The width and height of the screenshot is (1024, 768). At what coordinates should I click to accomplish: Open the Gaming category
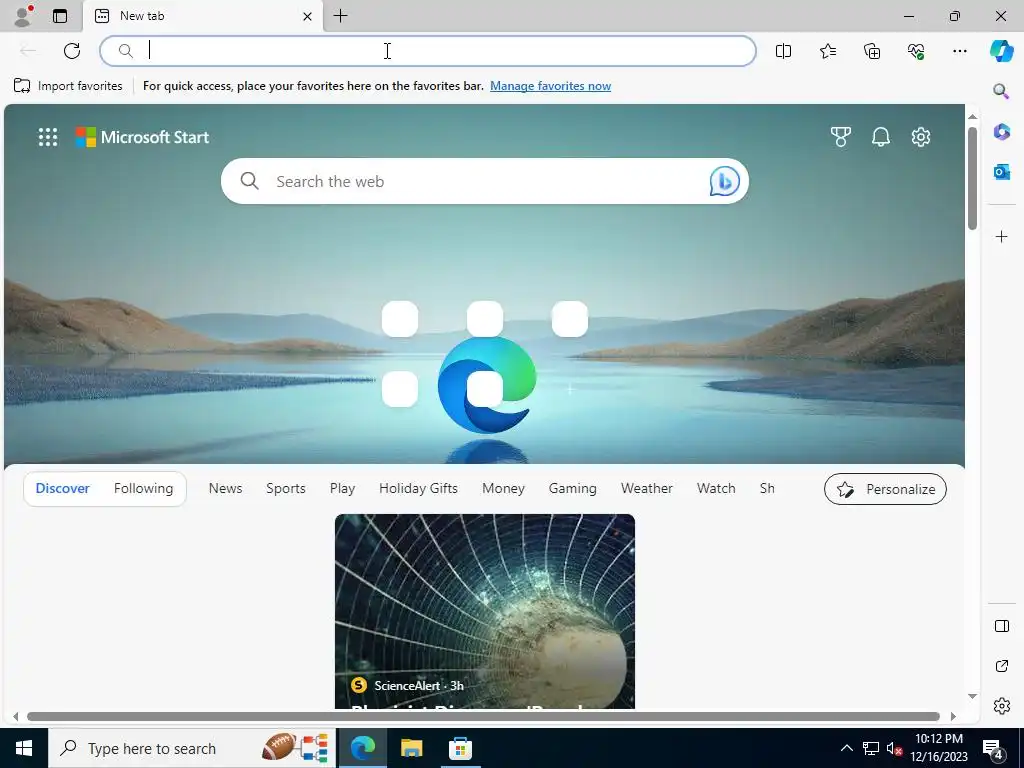click(x=572, y=488)
